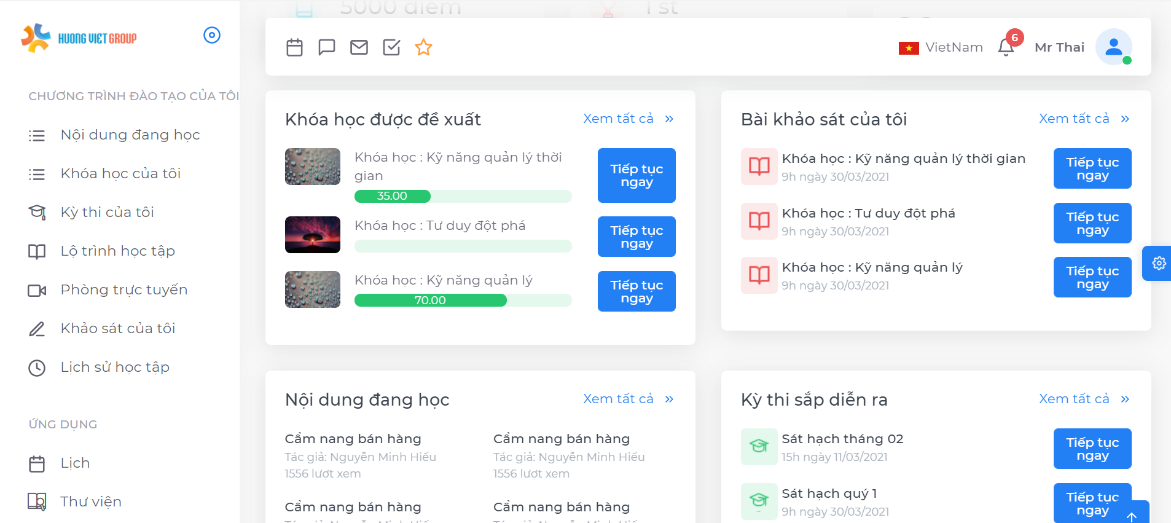The height and width of the screenshot is (523, 1171).
Task: Click the video camera icon in sidebar
Action: (37, 290)
